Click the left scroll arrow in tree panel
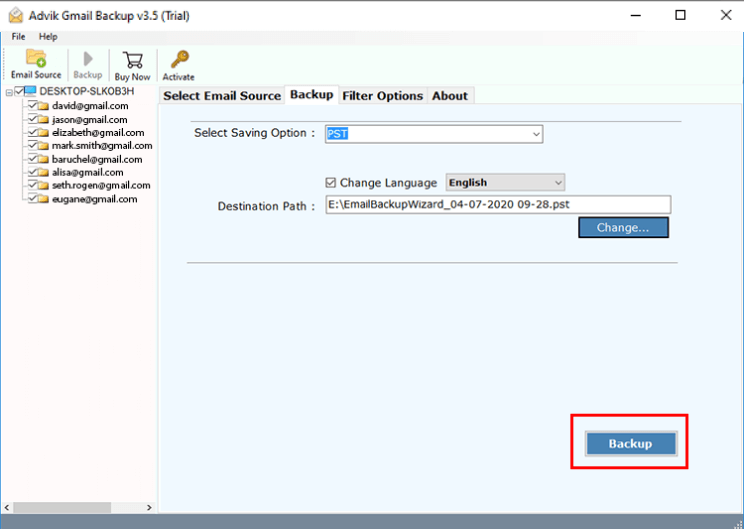744x529 pixels. [7, 508]
